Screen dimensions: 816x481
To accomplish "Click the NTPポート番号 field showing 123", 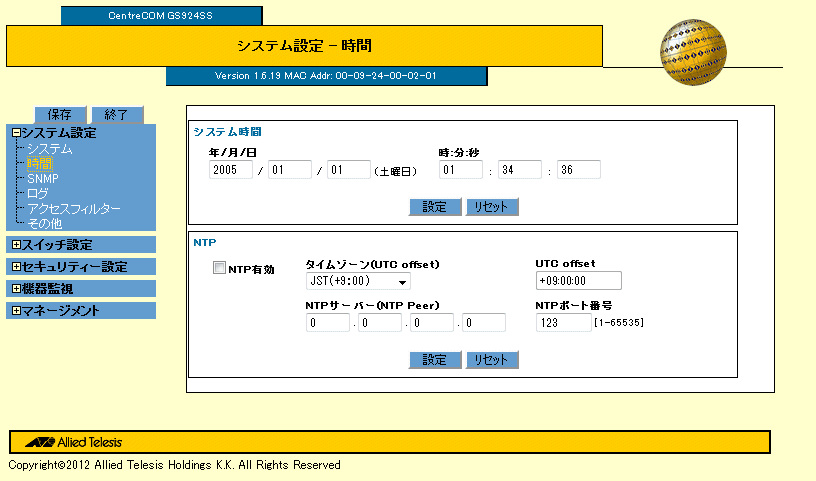I will pos(562,322).
